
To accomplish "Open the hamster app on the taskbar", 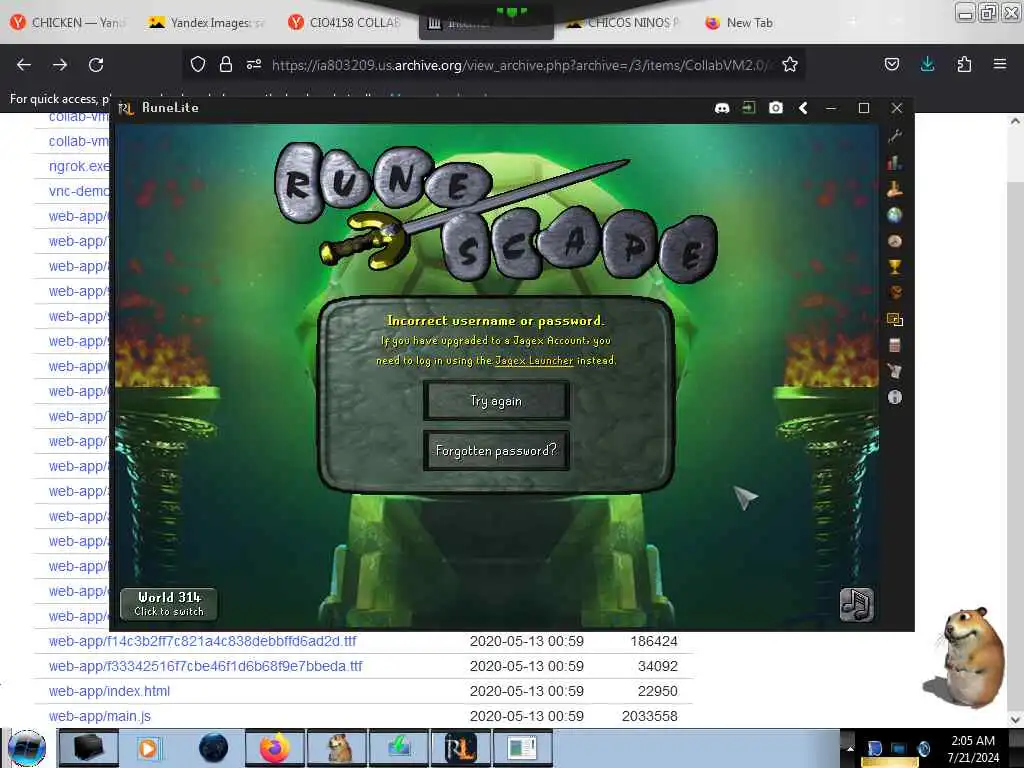I will click(337, 748).
